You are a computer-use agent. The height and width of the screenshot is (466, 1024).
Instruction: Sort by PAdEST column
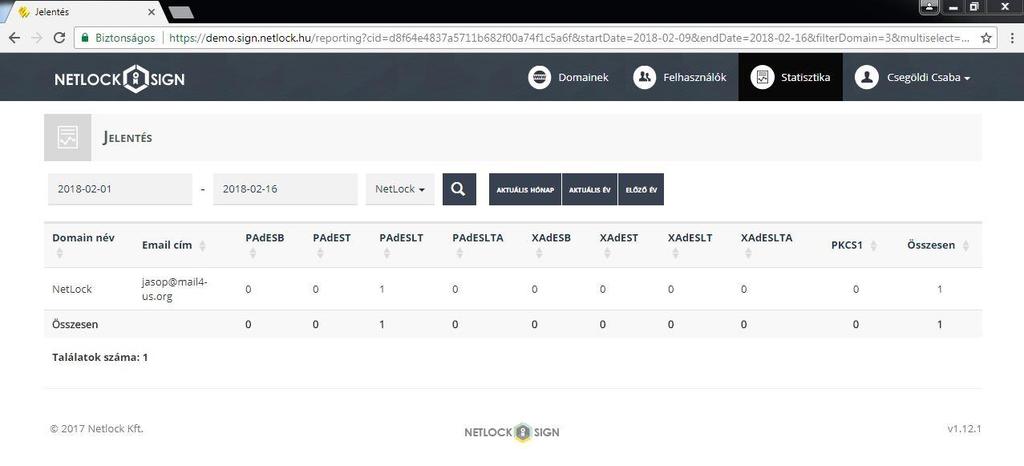(x=332, y=245)
